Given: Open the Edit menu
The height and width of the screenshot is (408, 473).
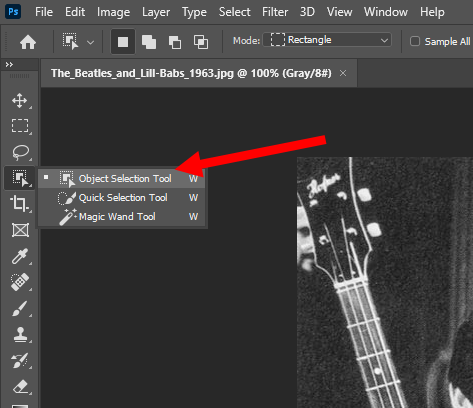Looking at the screenshot, I should (x=75, y=12).
